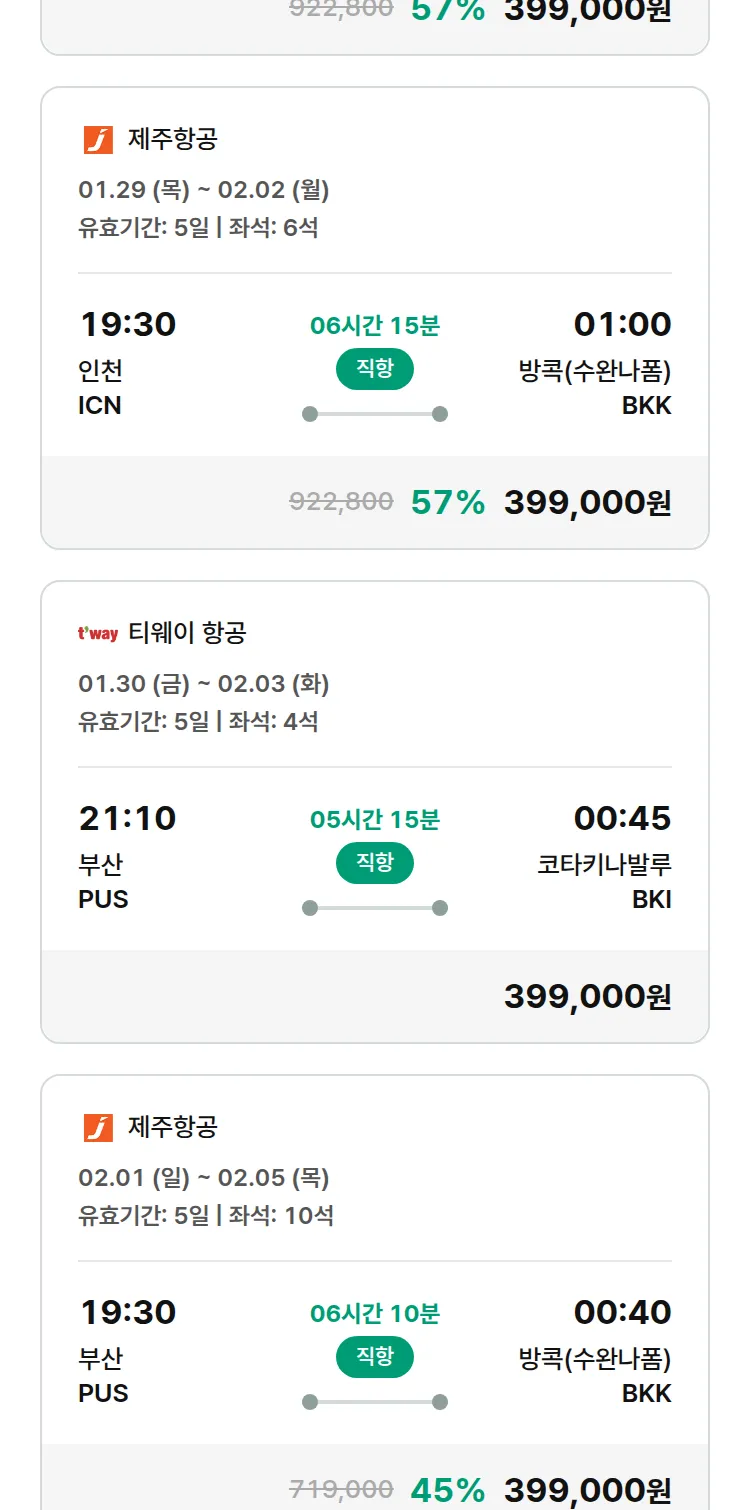The height and width of the screenshot is (1510, 750).
Task: Click the 57% discount on the Incheon flight
Action: click(448, 502)
